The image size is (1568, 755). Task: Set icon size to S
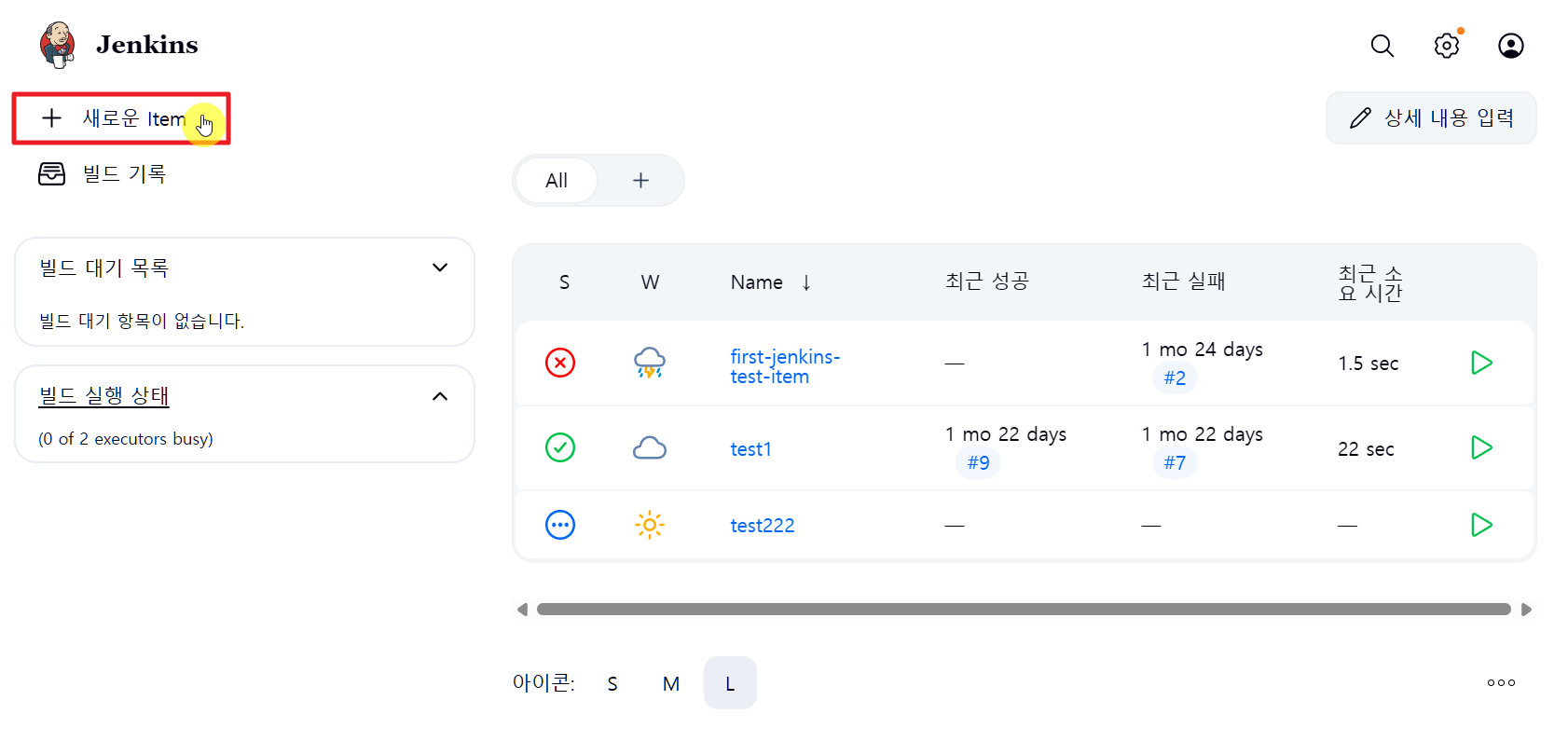pyautogui.click(x=612, y=684)
